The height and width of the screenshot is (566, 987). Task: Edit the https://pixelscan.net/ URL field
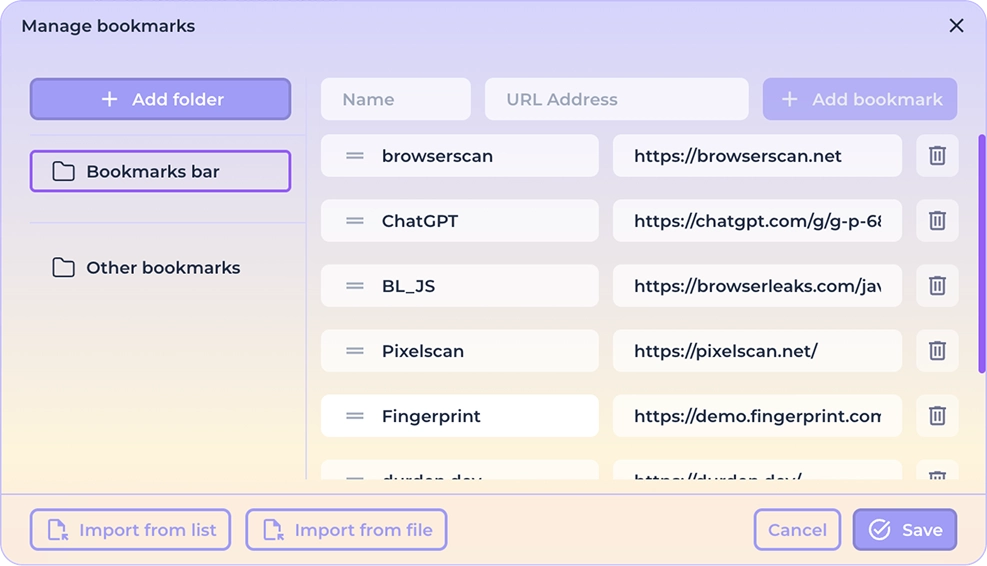[757, 351]
